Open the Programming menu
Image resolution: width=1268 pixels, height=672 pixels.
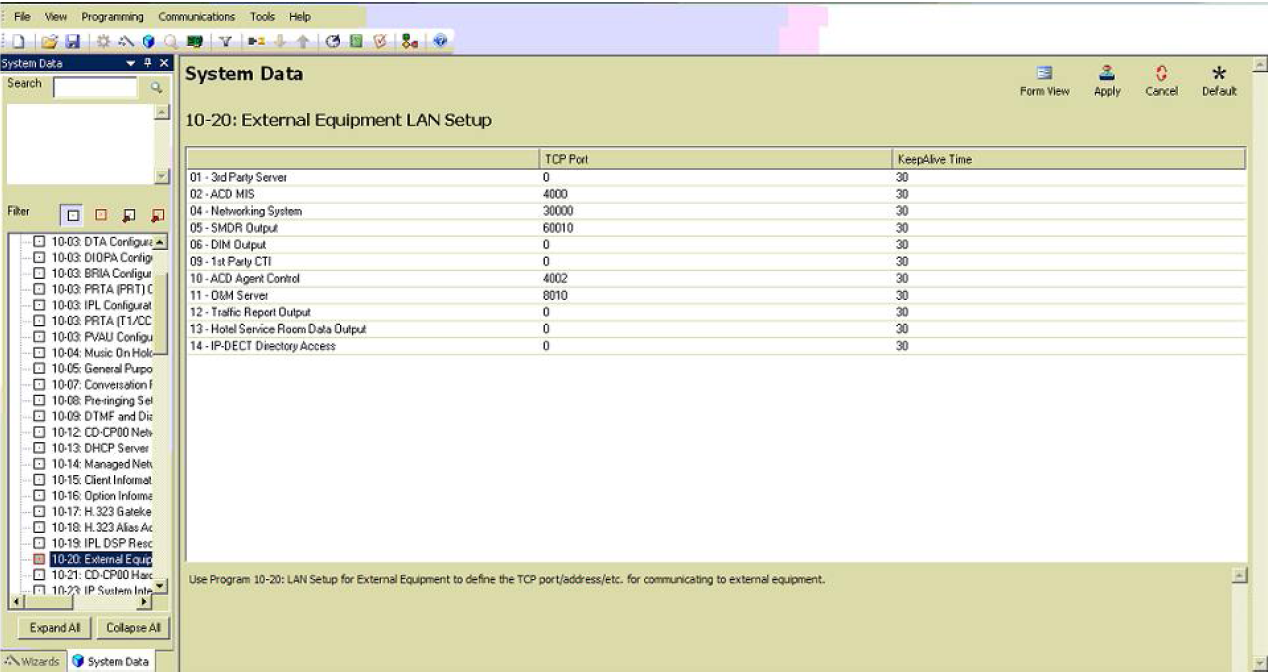tap(112, 17)
